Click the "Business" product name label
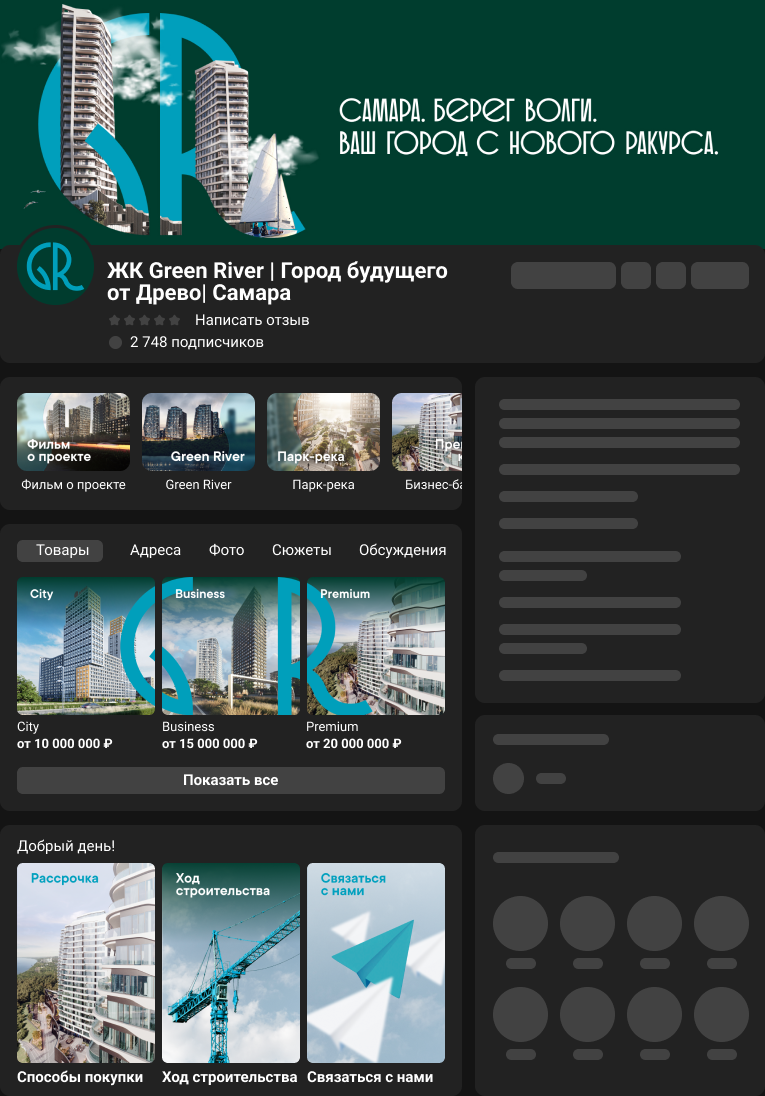The height and width of the screenshot is (1096, 765). (x=188, y=727)
